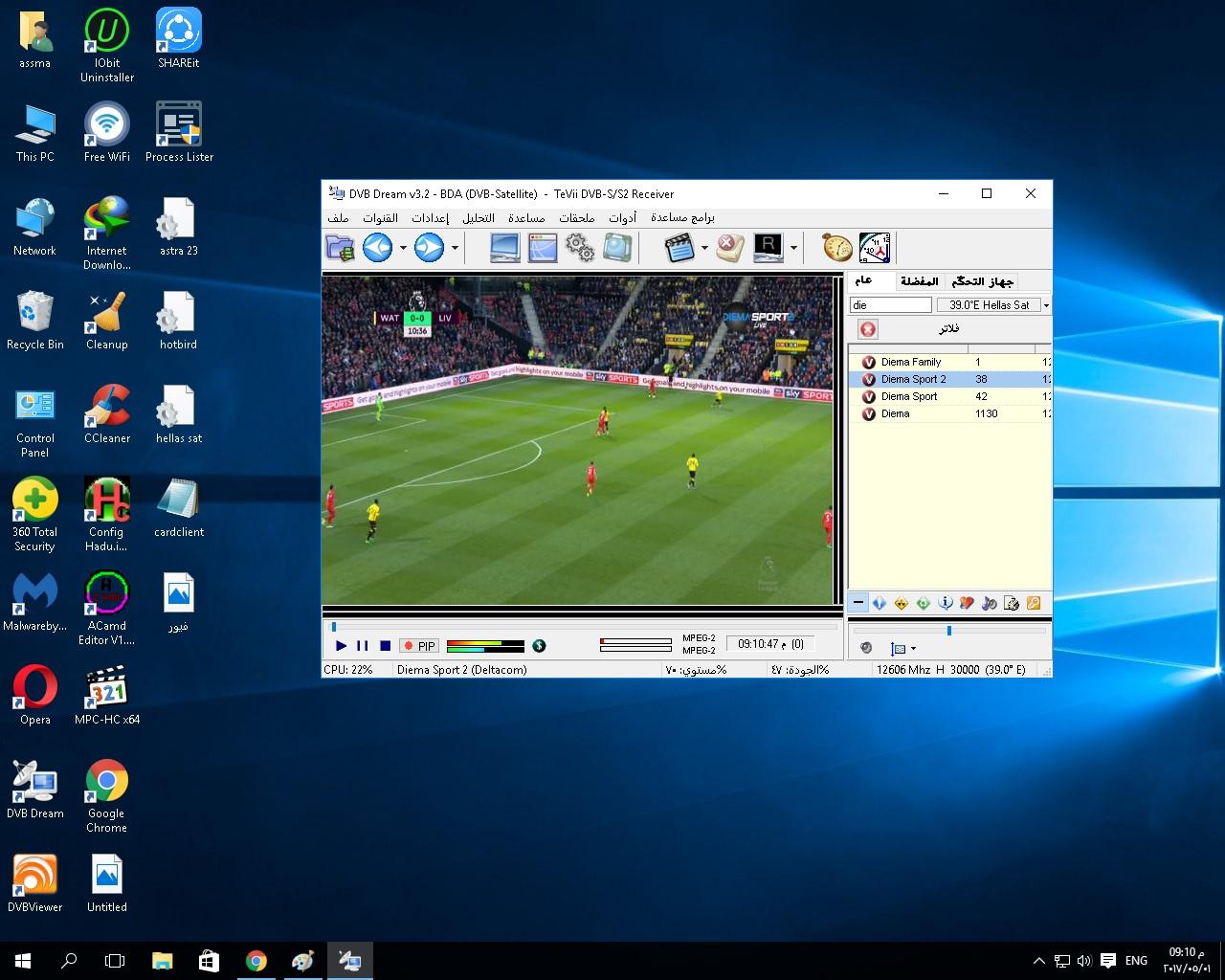Go to previous channel with the left arrow
The height and width of the screenshot is (980, 1225).
click(377, 248)
